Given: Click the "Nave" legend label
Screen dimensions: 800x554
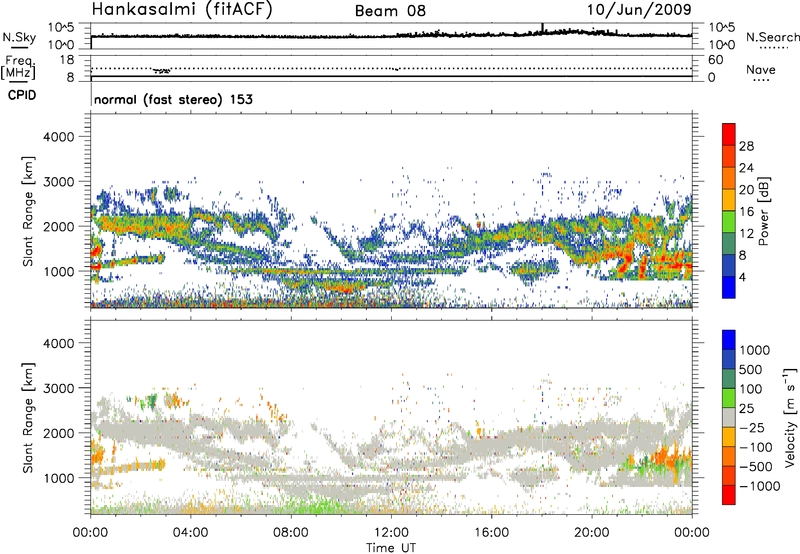Looking at the screenshot, I should tap(761, 69).
